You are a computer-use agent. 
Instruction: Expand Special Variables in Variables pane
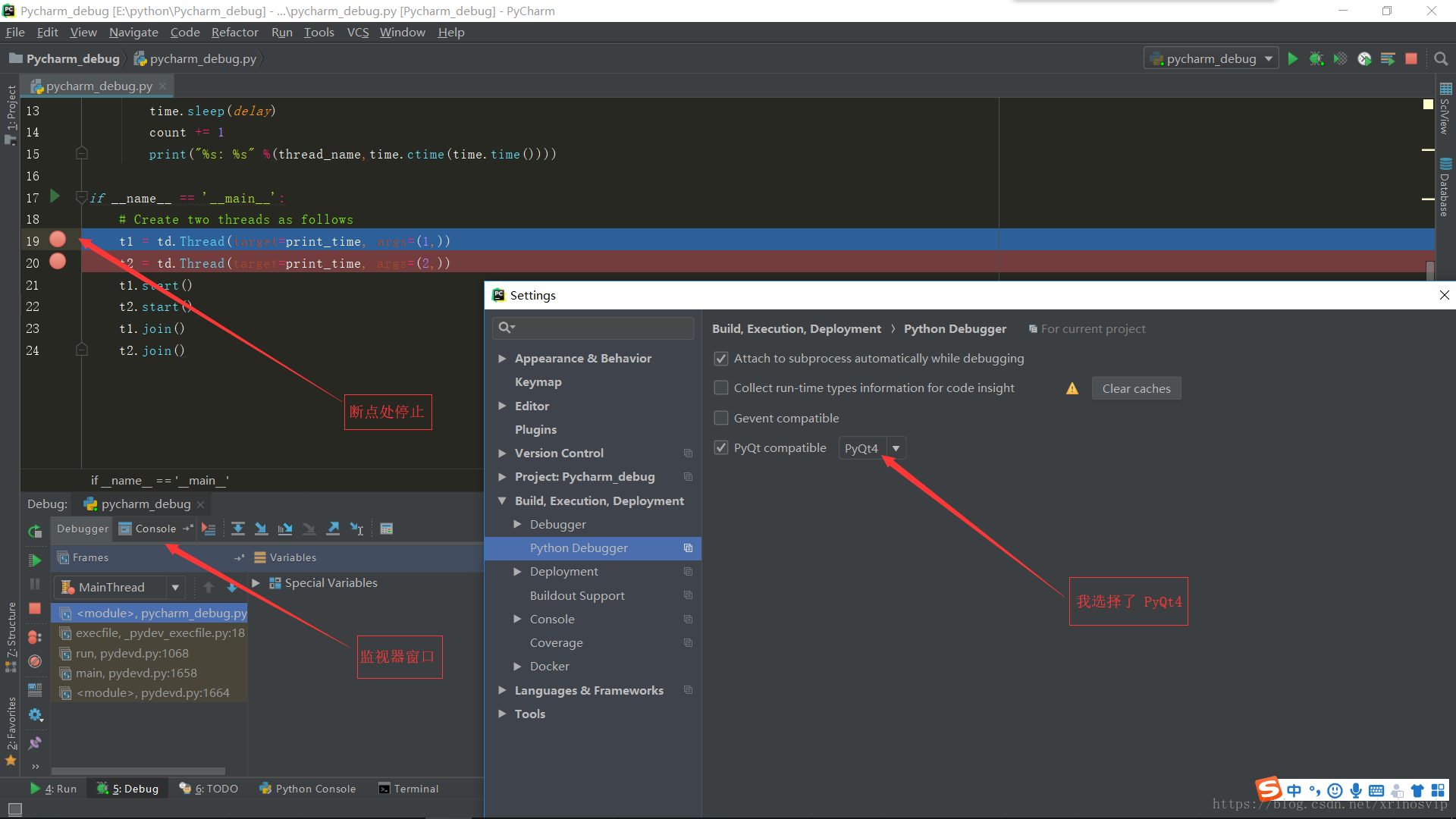(x=256, y=583)
